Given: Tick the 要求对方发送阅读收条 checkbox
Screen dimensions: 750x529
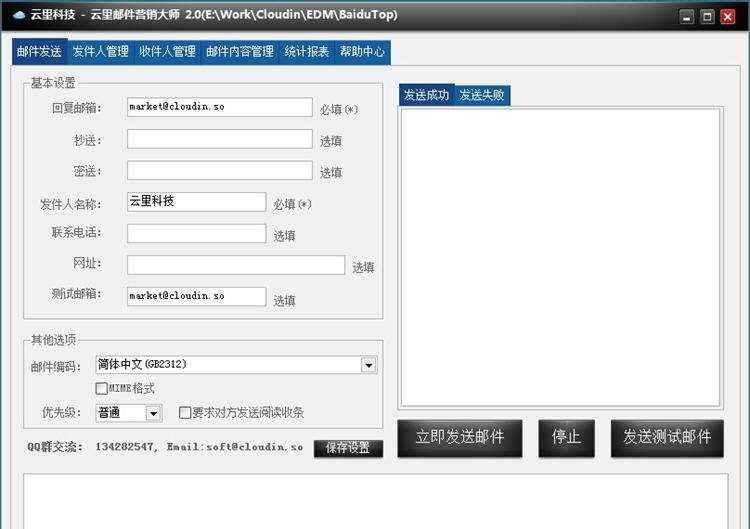Looking at the screenshot, I should pyautogui.click(x=185, y=412).
